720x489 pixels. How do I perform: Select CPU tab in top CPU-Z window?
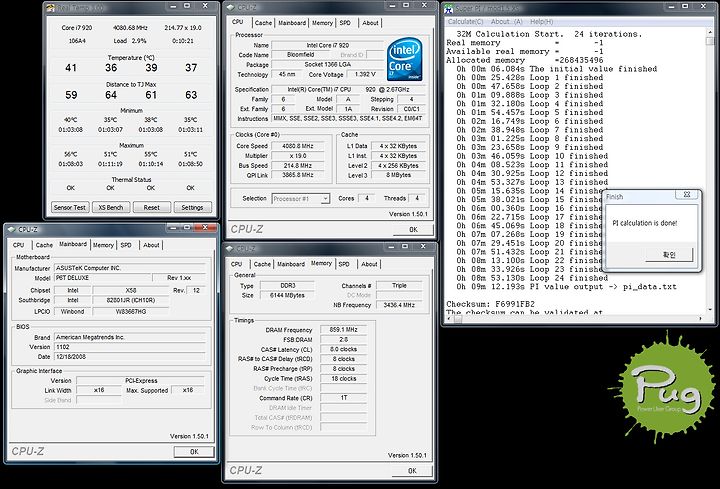click(x=238, y=22)
